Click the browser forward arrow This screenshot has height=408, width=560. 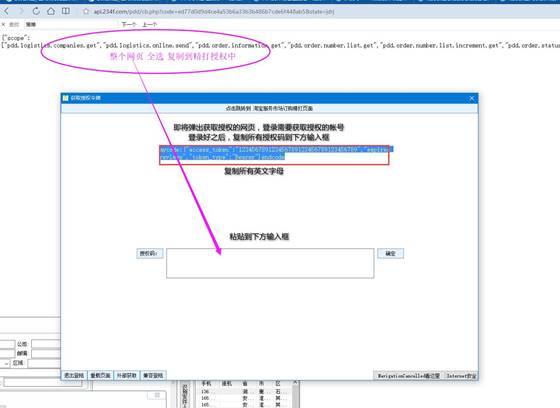point(21,11)
